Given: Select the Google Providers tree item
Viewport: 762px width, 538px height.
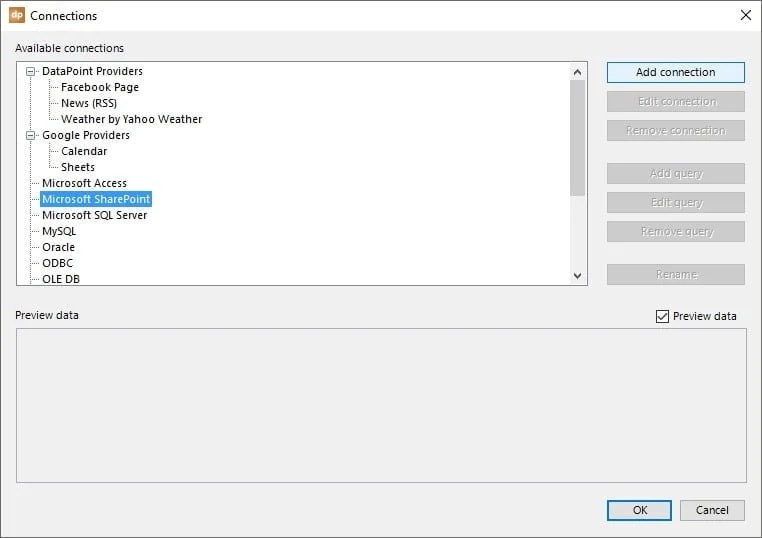Looking at the screenshot, I should [86, 135].
